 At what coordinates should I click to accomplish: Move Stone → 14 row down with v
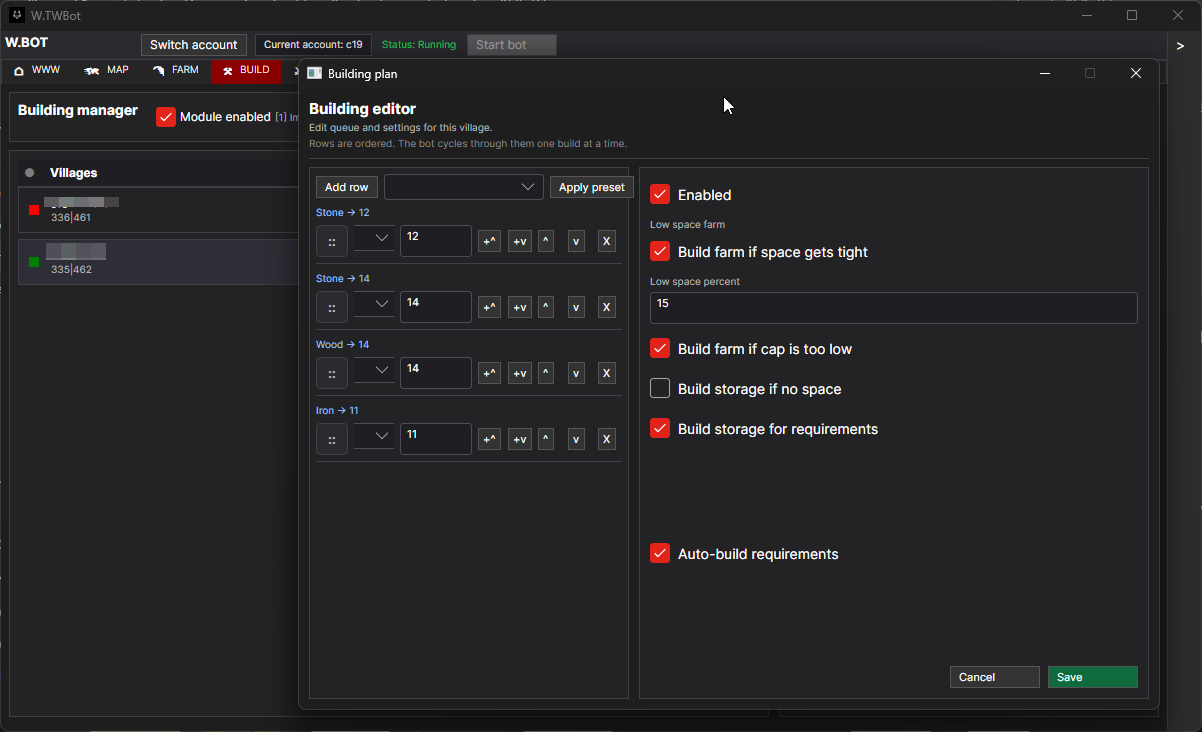[x=576, y=307]
